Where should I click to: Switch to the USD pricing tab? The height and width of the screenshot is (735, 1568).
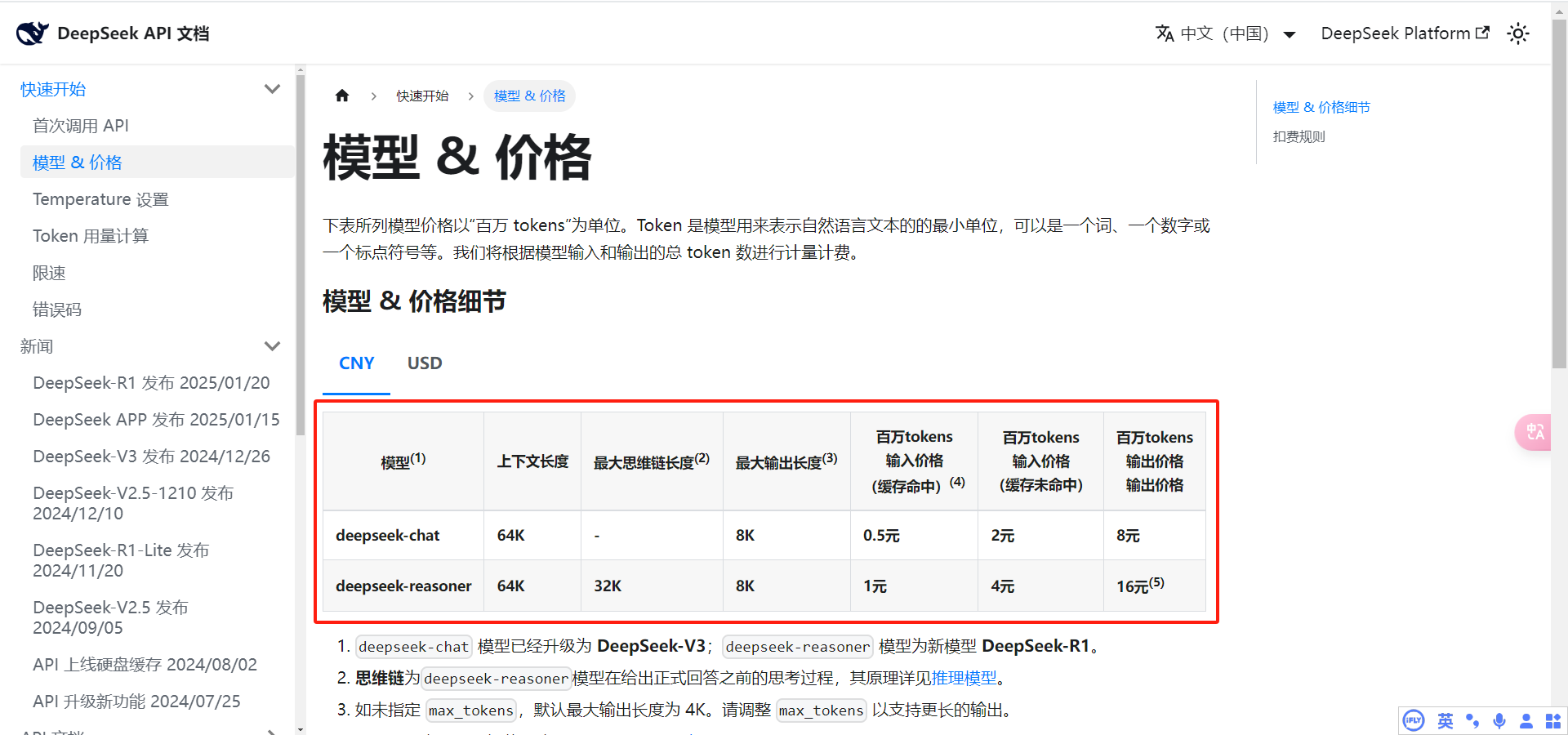(425, 363)
